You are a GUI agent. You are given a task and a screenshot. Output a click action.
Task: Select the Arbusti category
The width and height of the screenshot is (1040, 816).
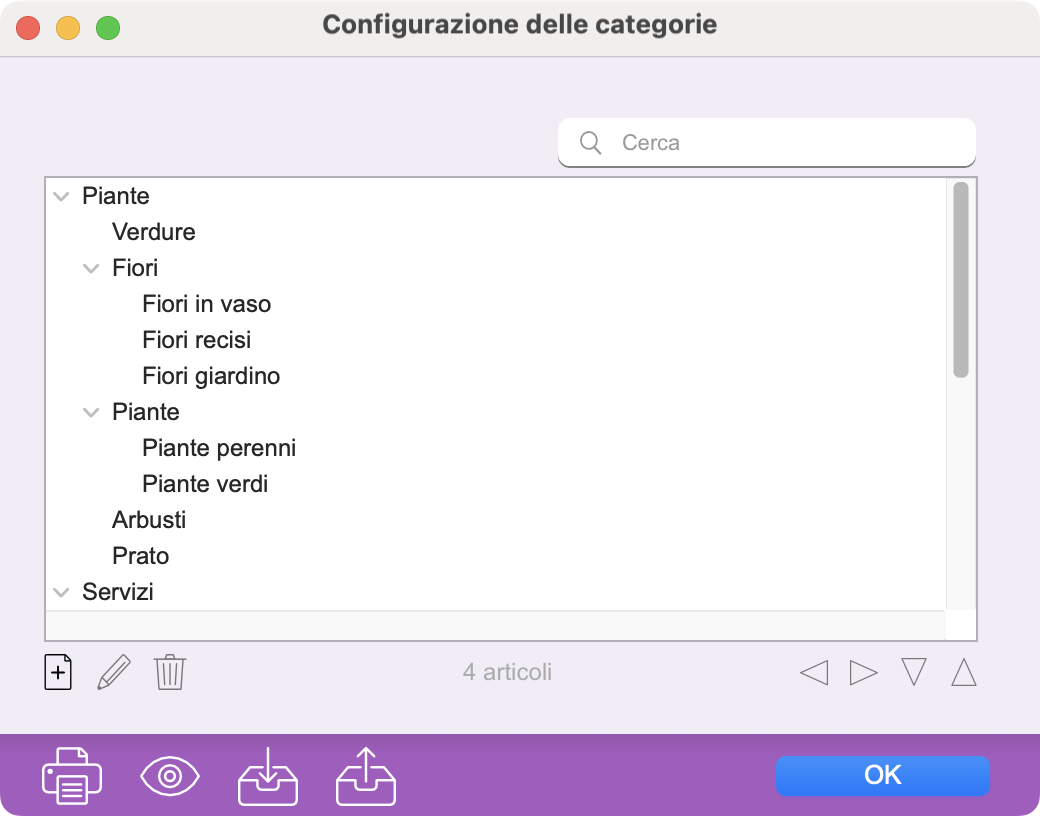[149, 519]
